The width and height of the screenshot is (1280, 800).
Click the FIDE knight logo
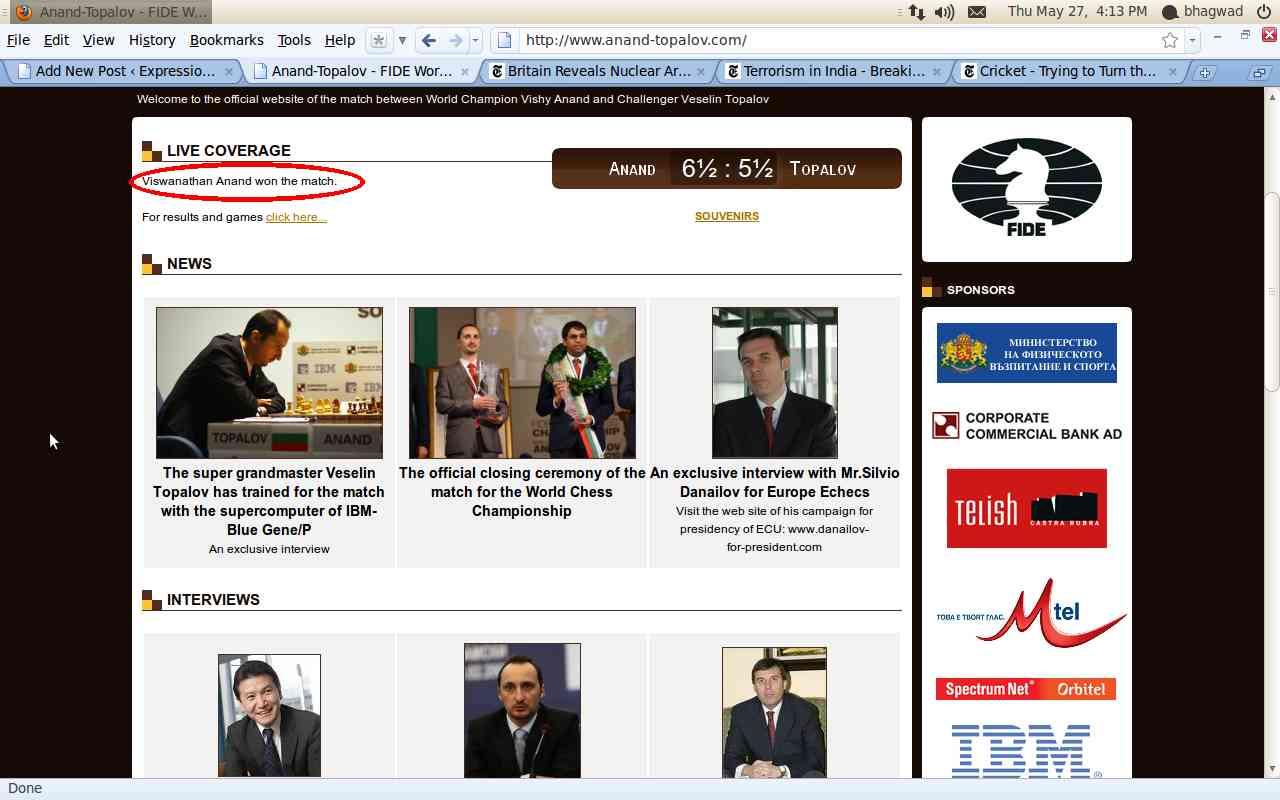1027,188
